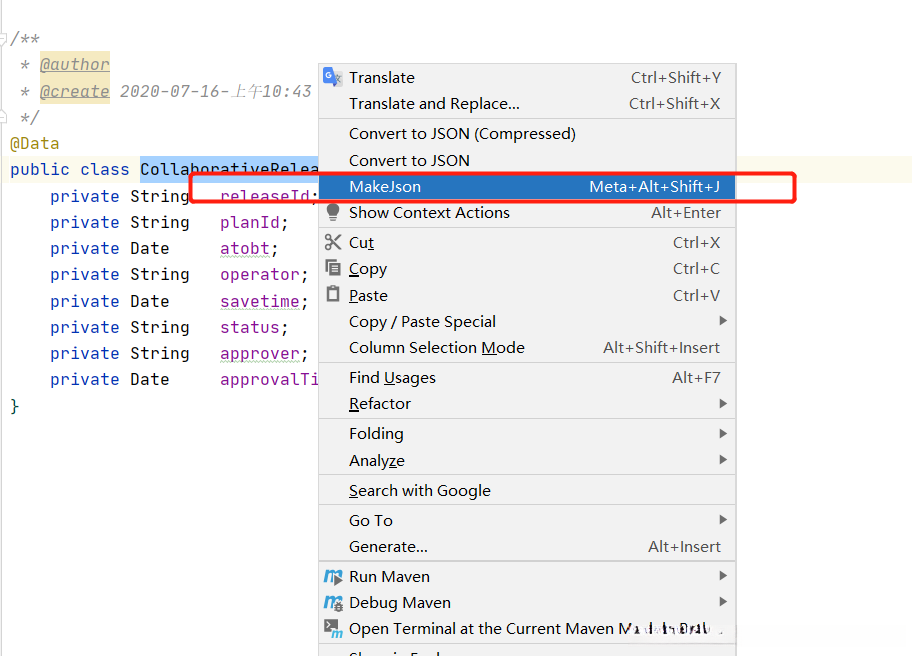Click the Cut scissors icon

click(333, 242)
